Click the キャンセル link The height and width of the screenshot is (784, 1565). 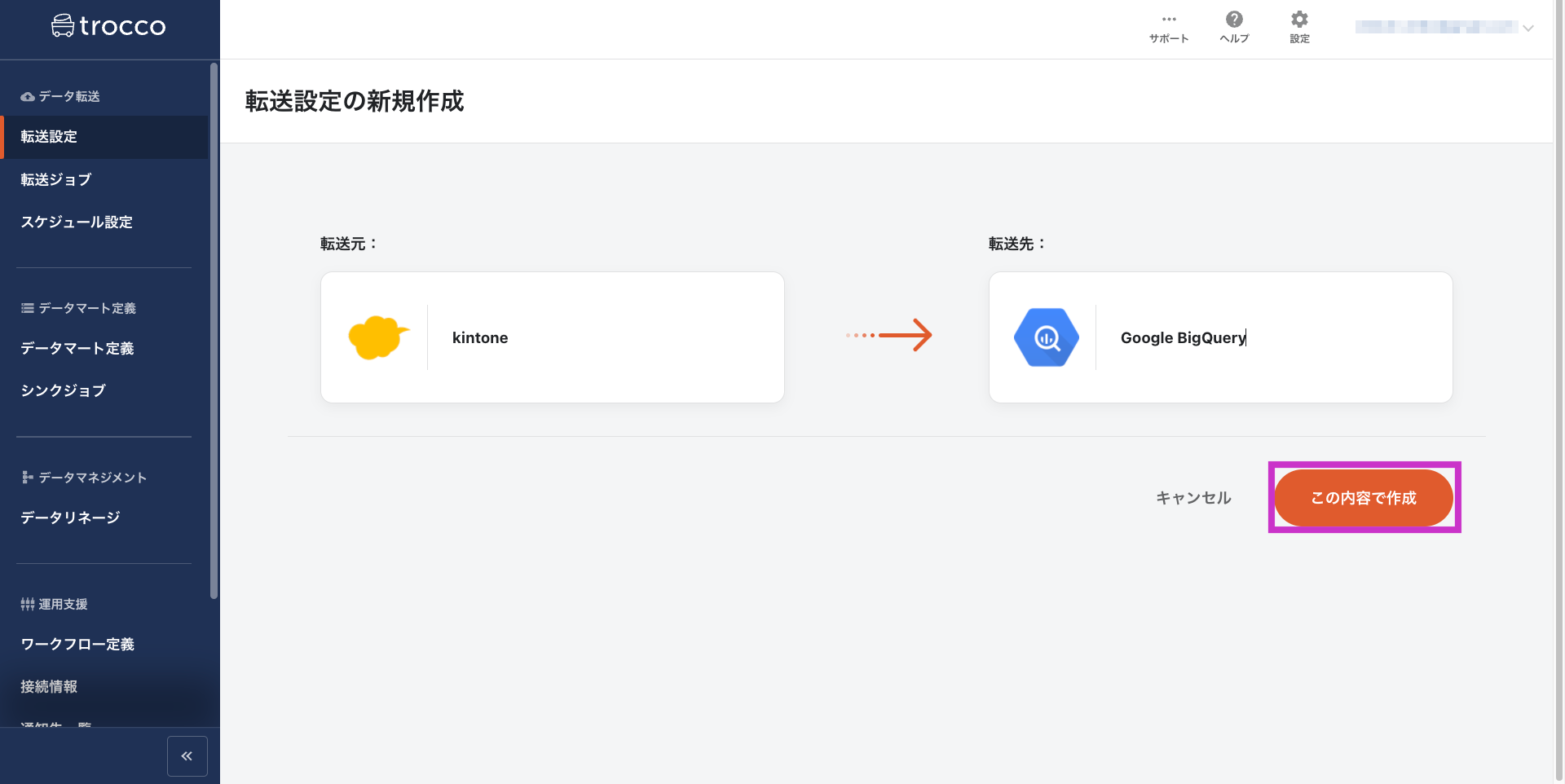[1193, 498]
